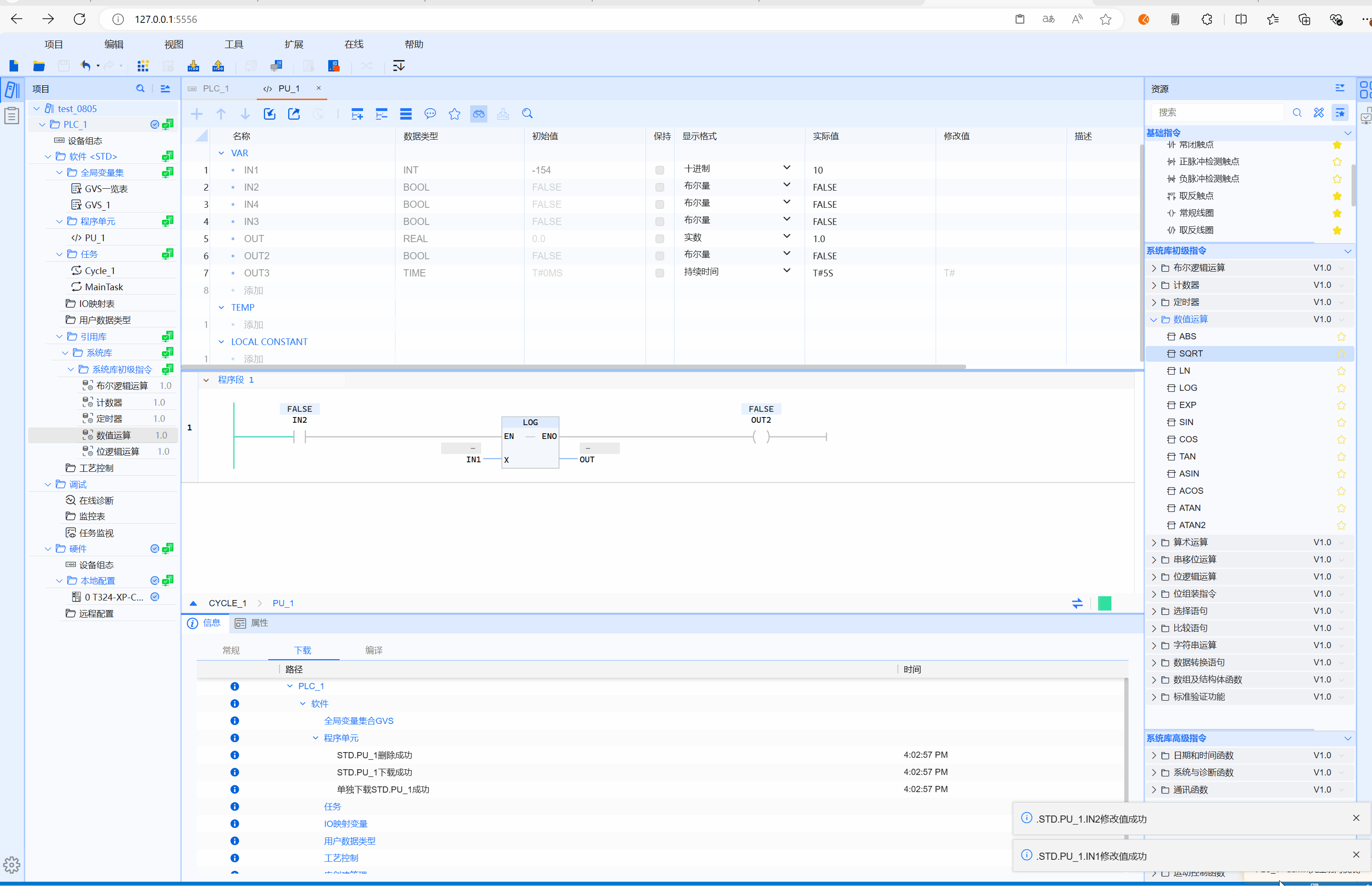Click the favorite star icon next to SQRT
The width and height of the screenshot is (1372, 886).
pyautogui.click(x=1341, y=354)
